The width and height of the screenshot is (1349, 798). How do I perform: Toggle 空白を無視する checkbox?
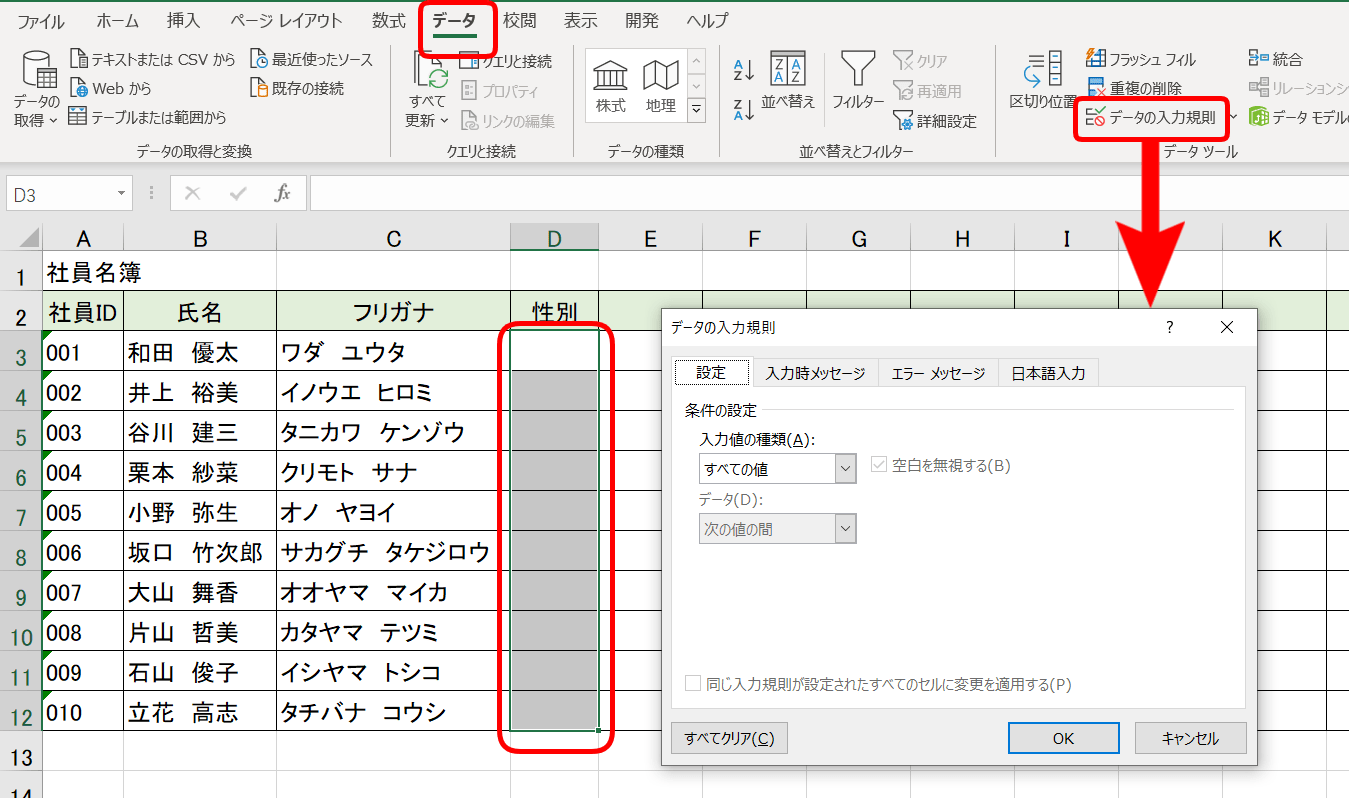click(x=879, y=466)
